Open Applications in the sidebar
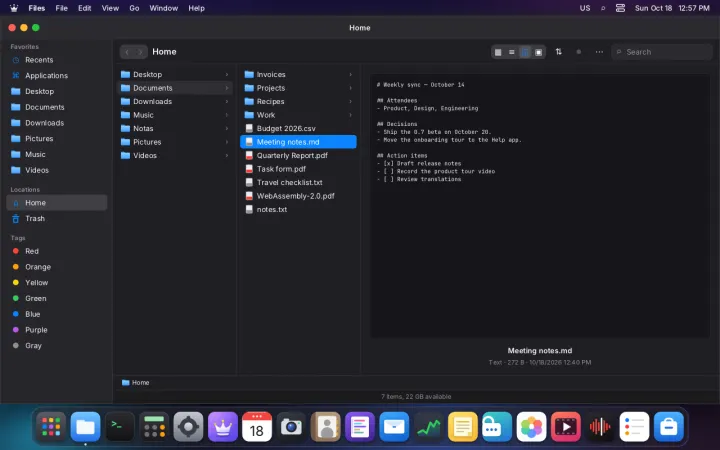Image resolution: width=720 pixels, height=450 pixels. click(x=56, y=75)
